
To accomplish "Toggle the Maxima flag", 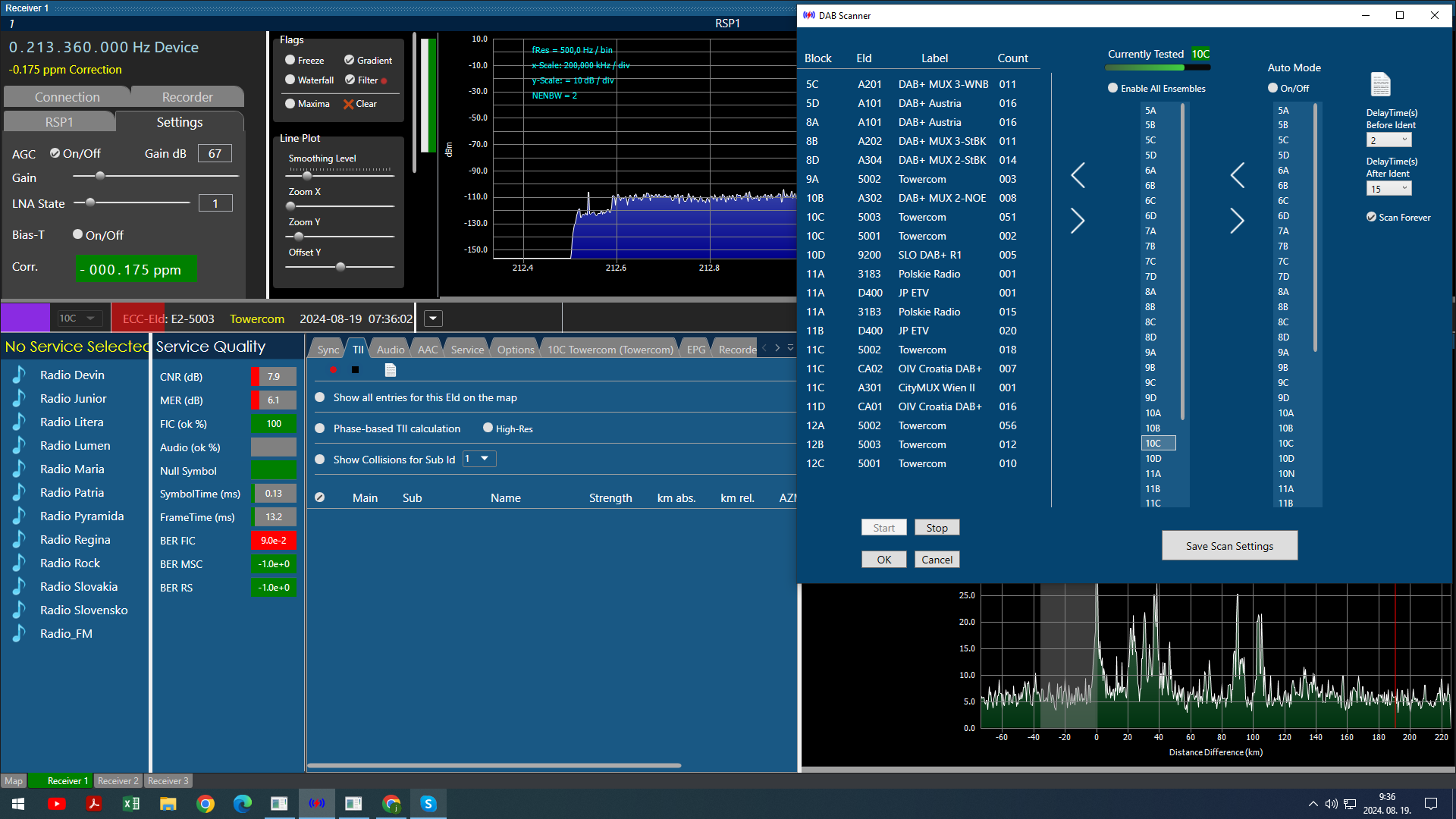I will (x=290, y=104).
